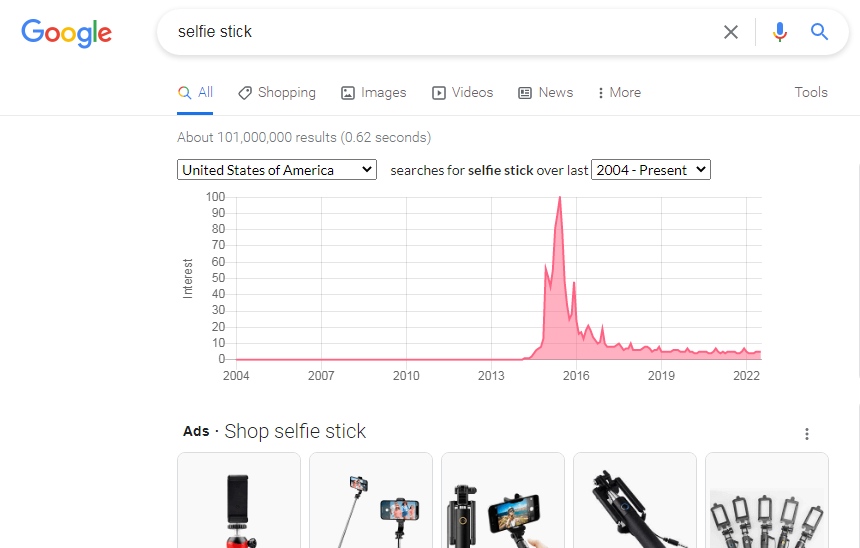The height and width of the screenshot is (548, 860).
Task: Click the peak of the interest chart
Action: click(559, 198)
